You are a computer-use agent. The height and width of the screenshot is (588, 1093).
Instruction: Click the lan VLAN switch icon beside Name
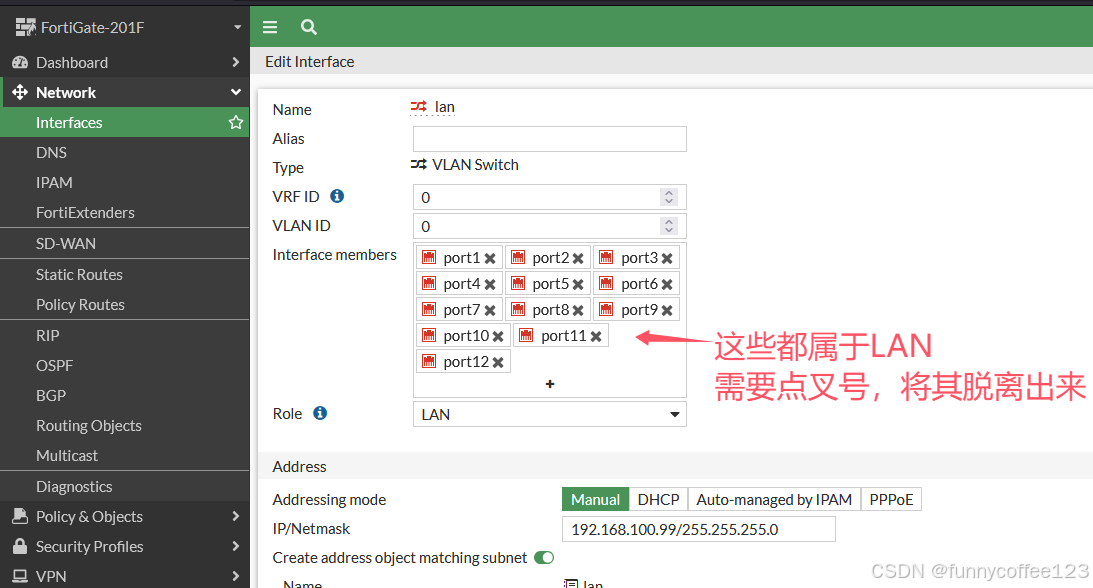point(418,107)
